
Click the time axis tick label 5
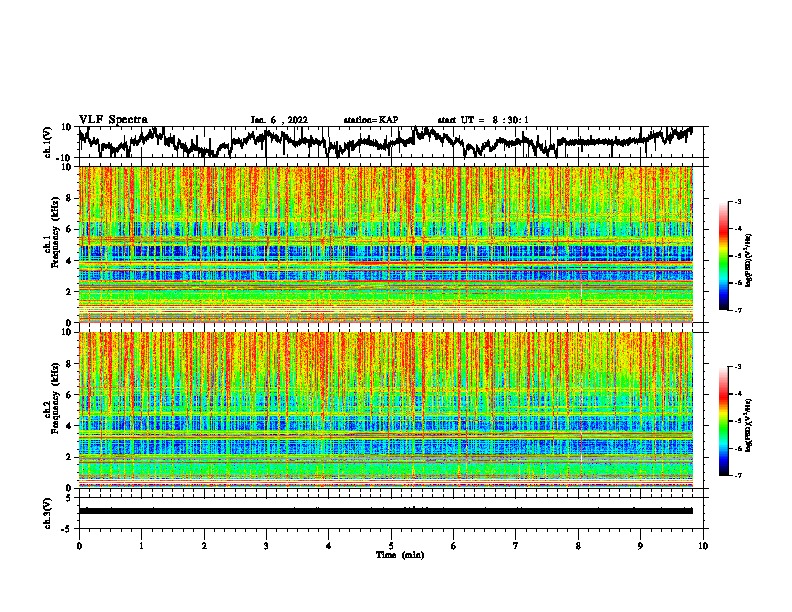click(x=391, y=546)
